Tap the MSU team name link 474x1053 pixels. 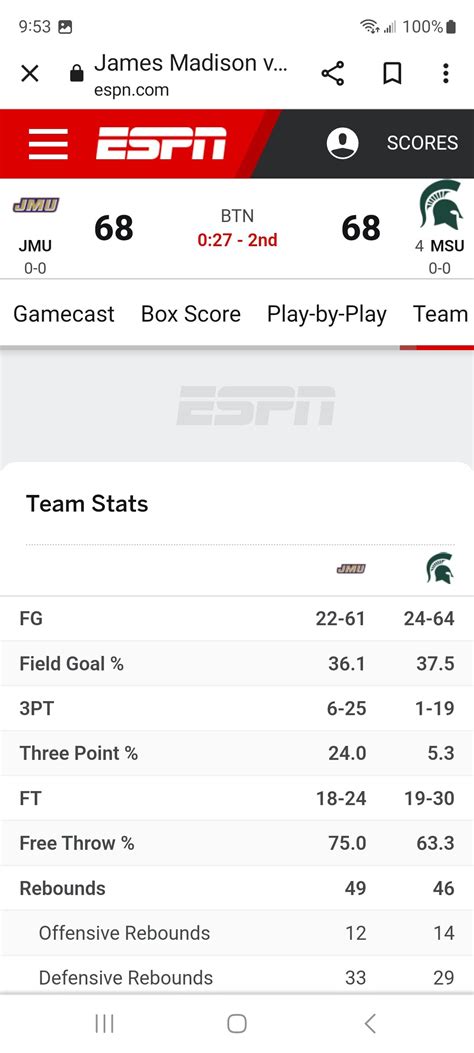point(447,246)
